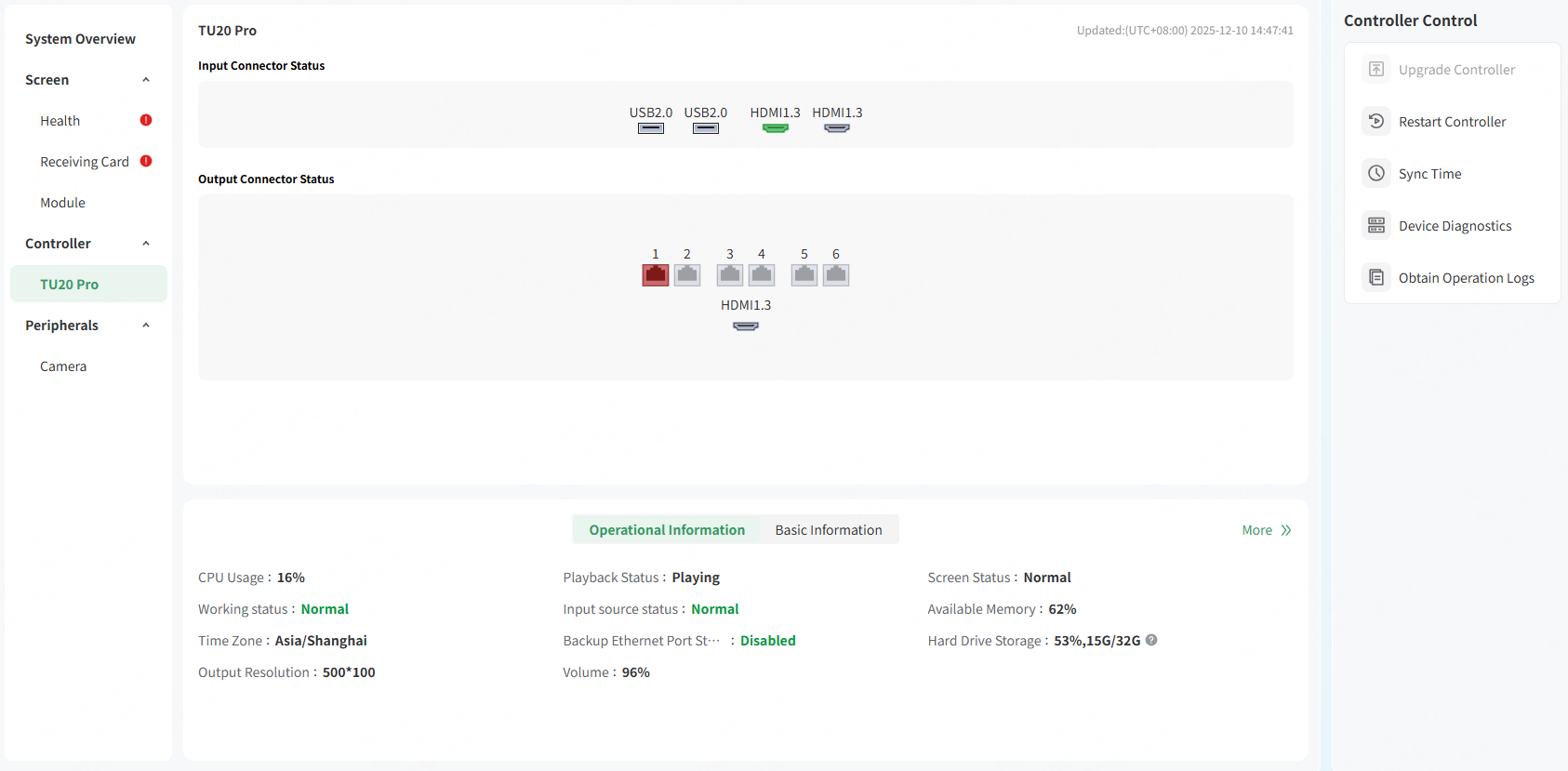
Task: Switch to Basic Information tab
Action: (828, 530)
